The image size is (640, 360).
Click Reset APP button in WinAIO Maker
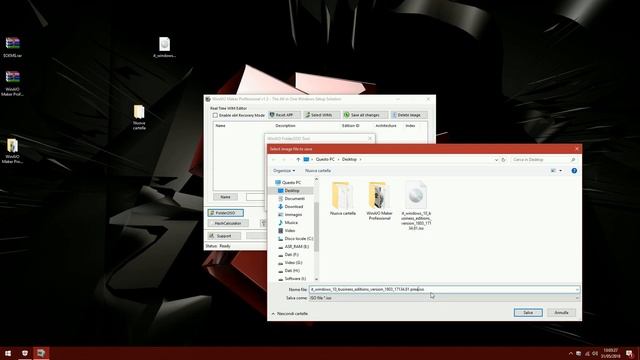coord(284,115)
